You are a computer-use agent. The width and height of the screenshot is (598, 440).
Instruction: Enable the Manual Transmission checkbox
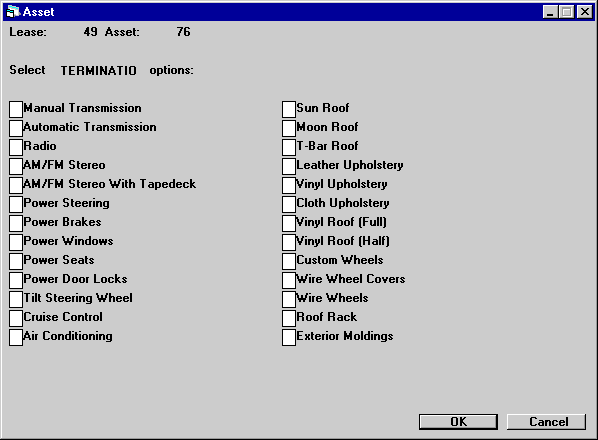pyautogui.click(x=16, y=109)
